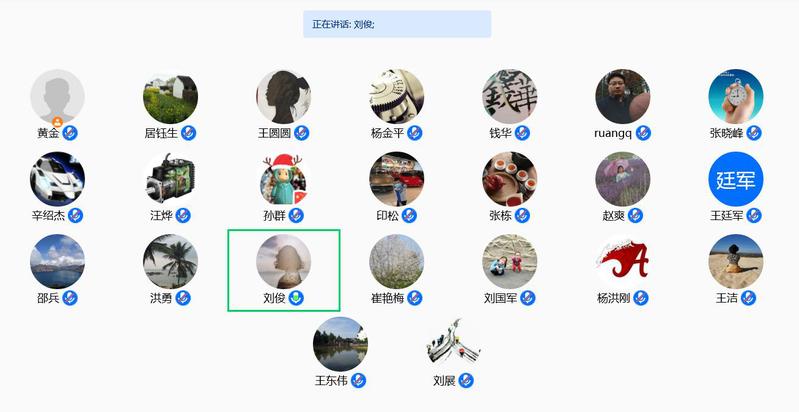Click the 正在讲话: 刘俊 speaking banner
The width and height of the screenshot is (799, 412).
397,24
